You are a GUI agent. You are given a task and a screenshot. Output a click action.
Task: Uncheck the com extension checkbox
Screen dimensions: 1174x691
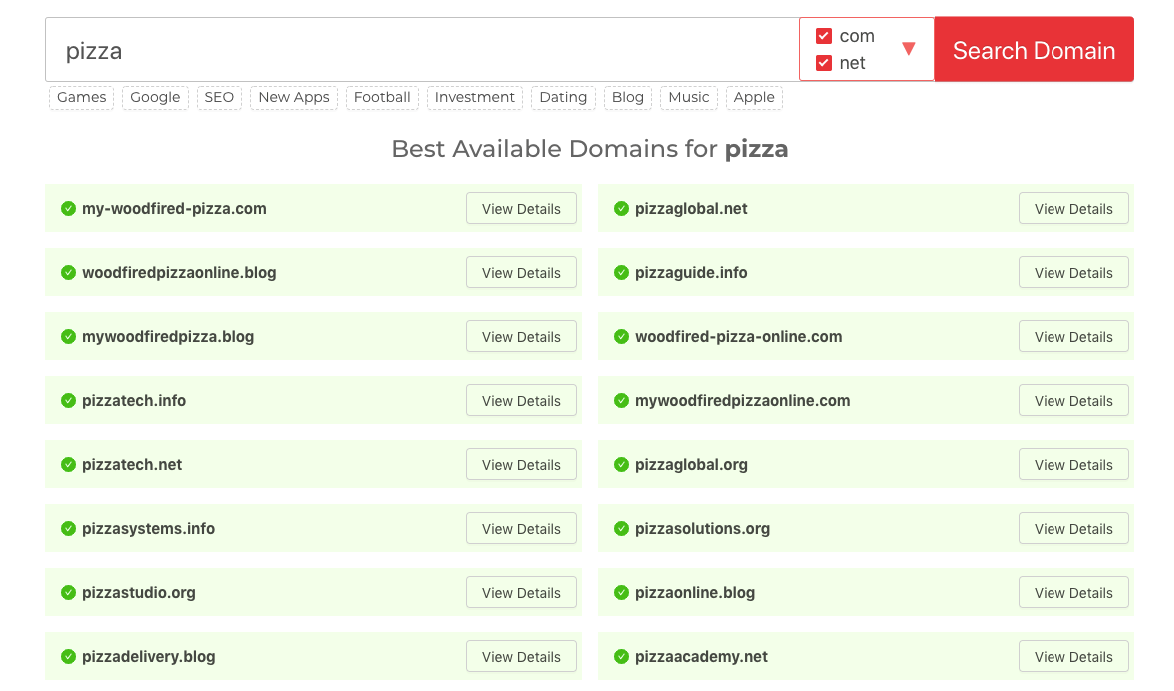pos(824,35)
